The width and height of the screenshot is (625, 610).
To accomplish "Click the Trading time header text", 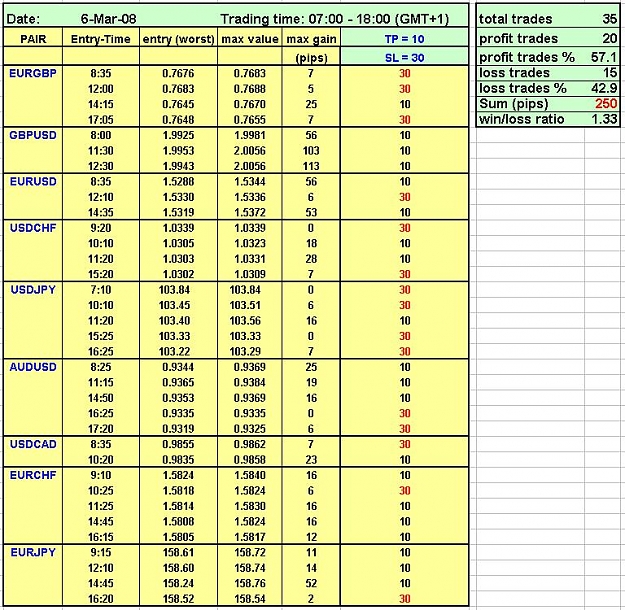I will tap(335, 19).
